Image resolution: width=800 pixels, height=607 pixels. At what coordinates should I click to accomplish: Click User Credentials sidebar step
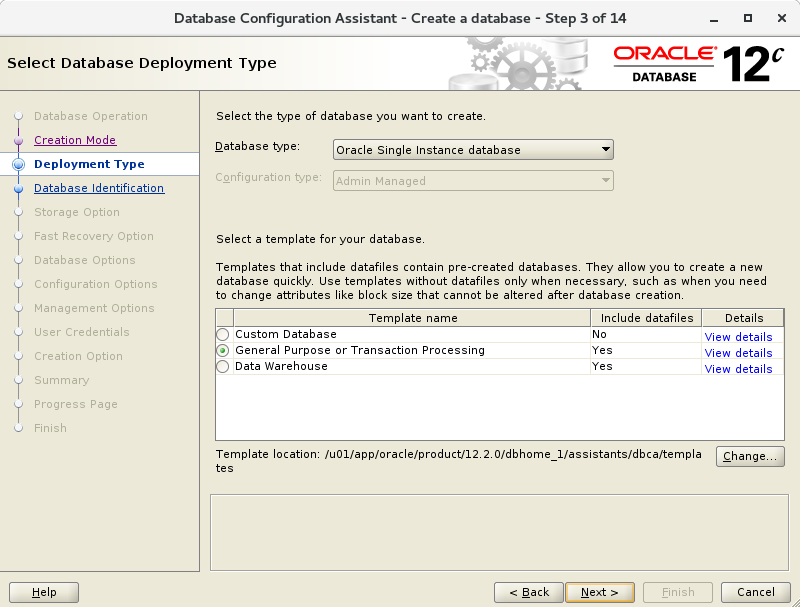(x=82, y=332)
